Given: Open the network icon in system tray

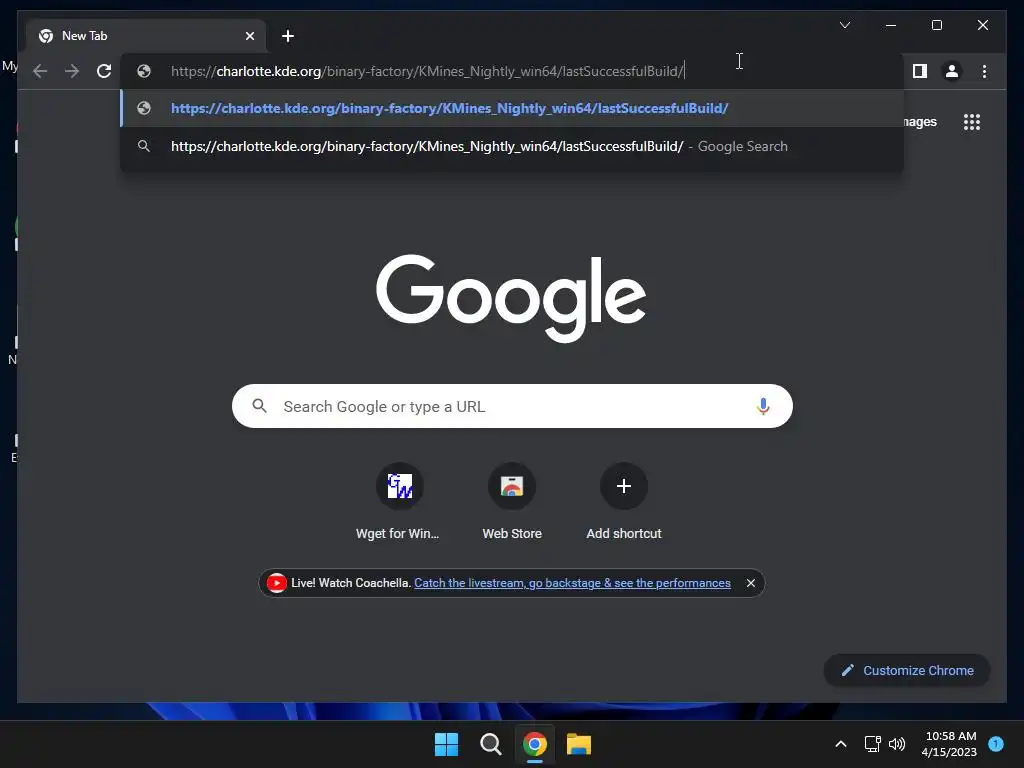Looking at the screenshot, I should click(872, 744).
